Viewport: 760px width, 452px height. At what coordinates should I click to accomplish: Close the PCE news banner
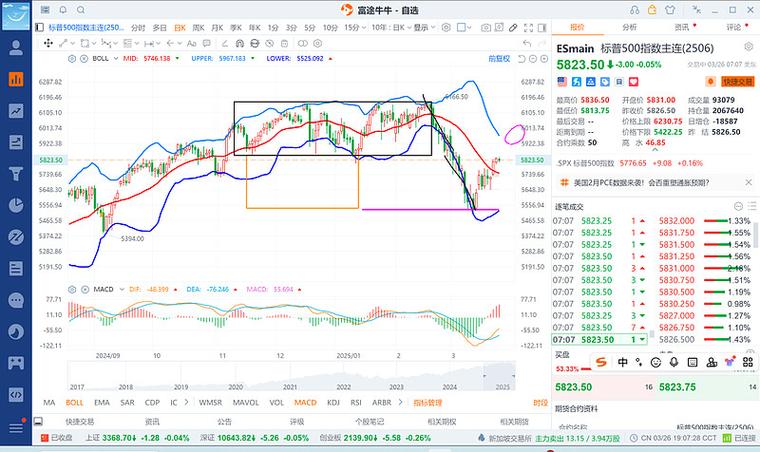748,183
